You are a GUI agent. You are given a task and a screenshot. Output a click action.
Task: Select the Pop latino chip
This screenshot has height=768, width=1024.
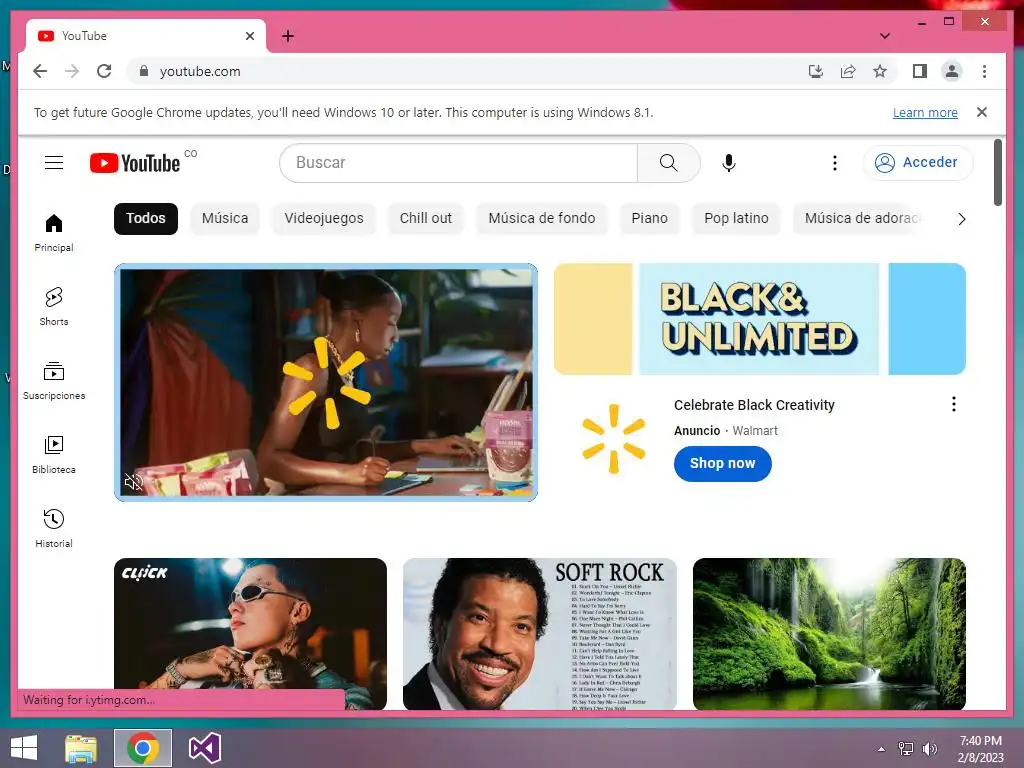pyautogui.click(x=737, y=219)
